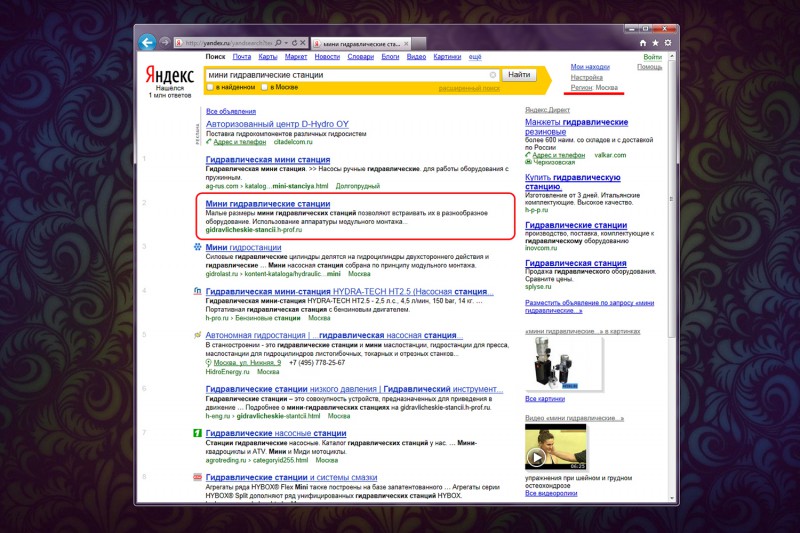Select the 'мини гидравлические ста...' browser tab
The image size is (800, 533).
[360, 44]
